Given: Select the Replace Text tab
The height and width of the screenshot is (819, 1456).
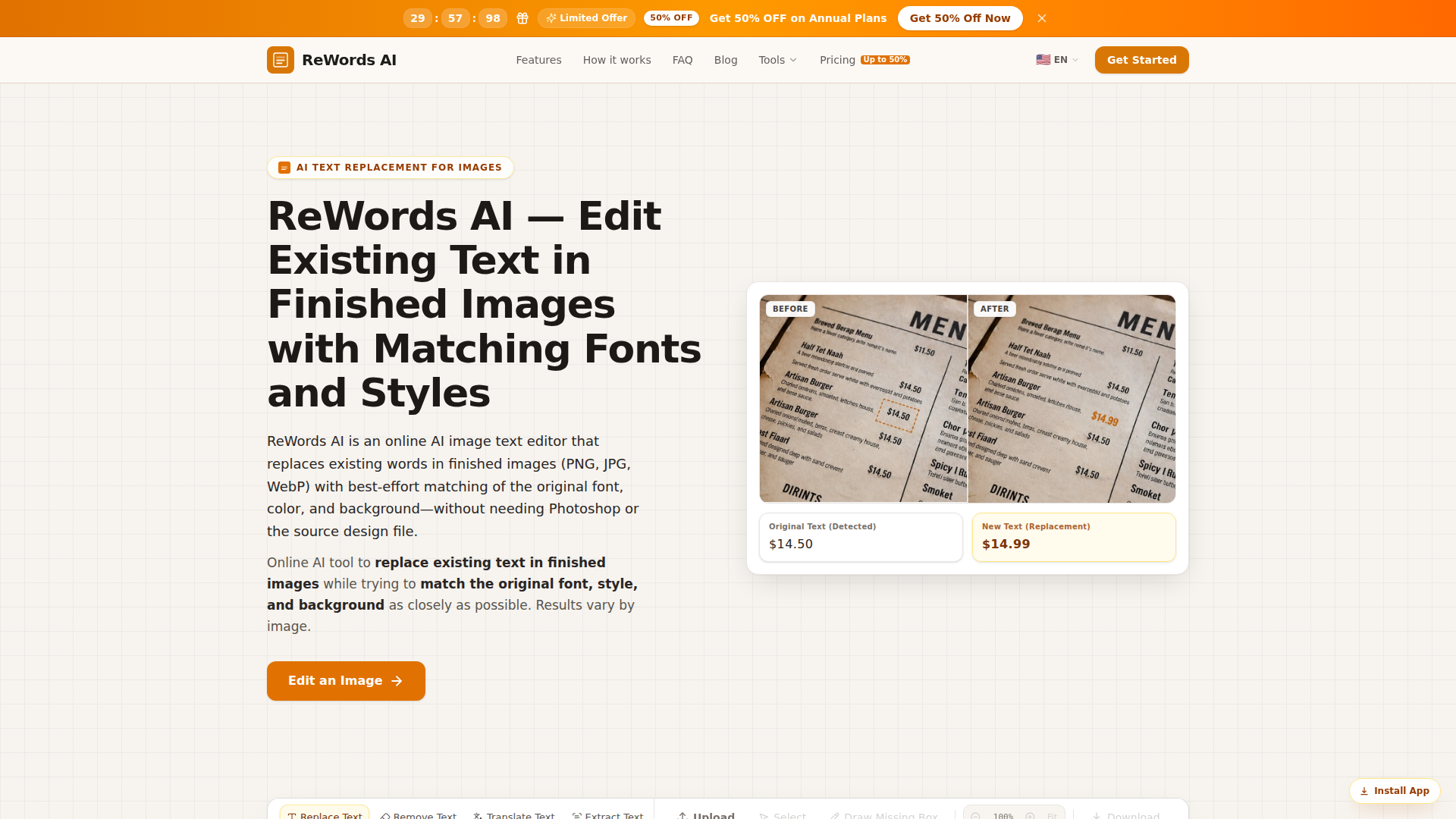Looking at the screenshot, I should click(325, 812).
